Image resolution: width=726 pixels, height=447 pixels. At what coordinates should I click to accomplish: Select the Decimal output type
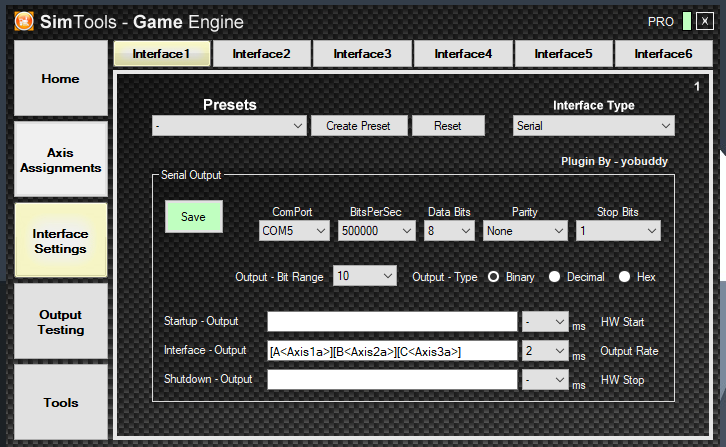point(554,277)
